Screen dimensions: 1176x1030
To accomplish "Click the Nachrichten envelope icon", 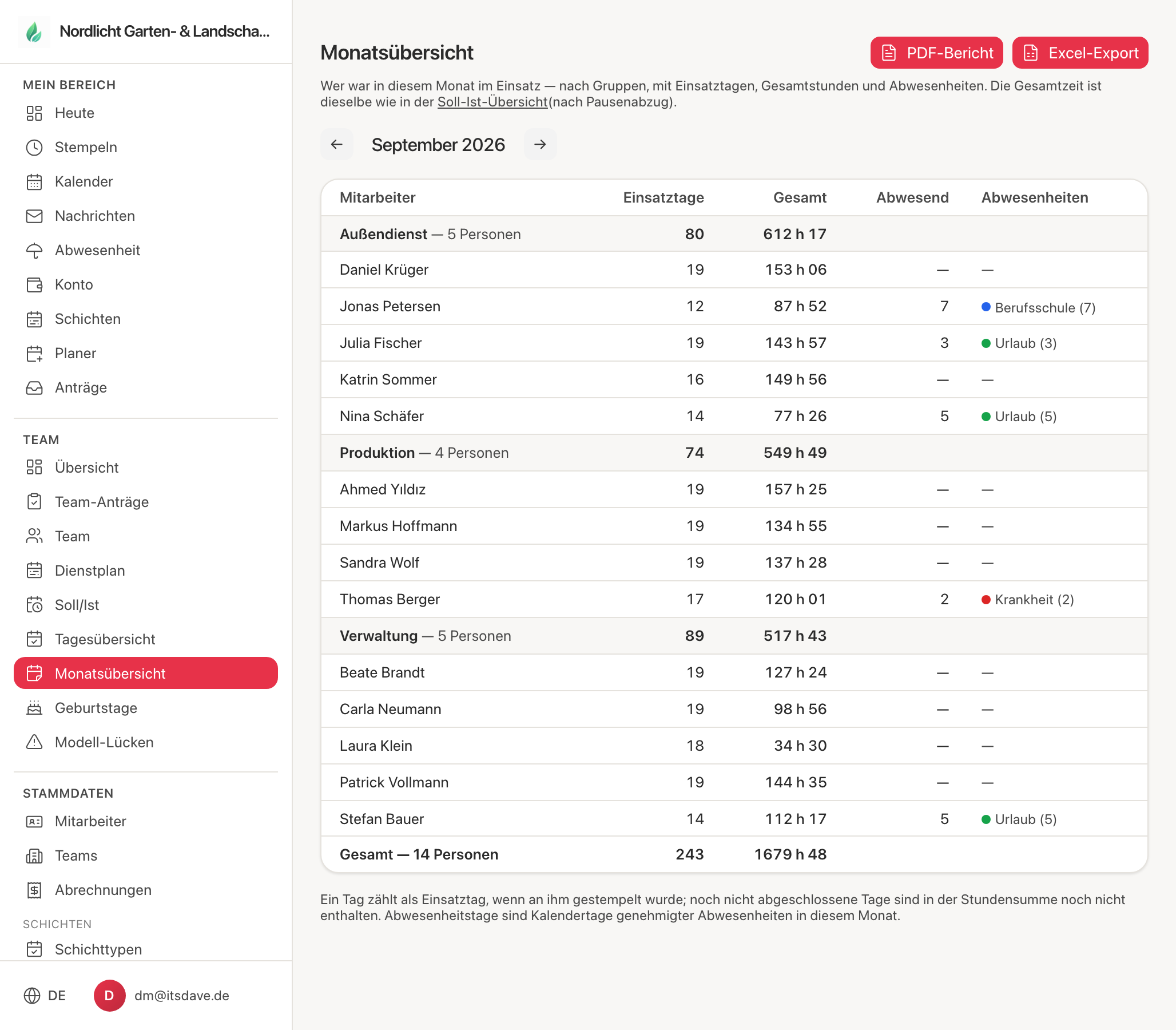I will click(x=34, y=216).
